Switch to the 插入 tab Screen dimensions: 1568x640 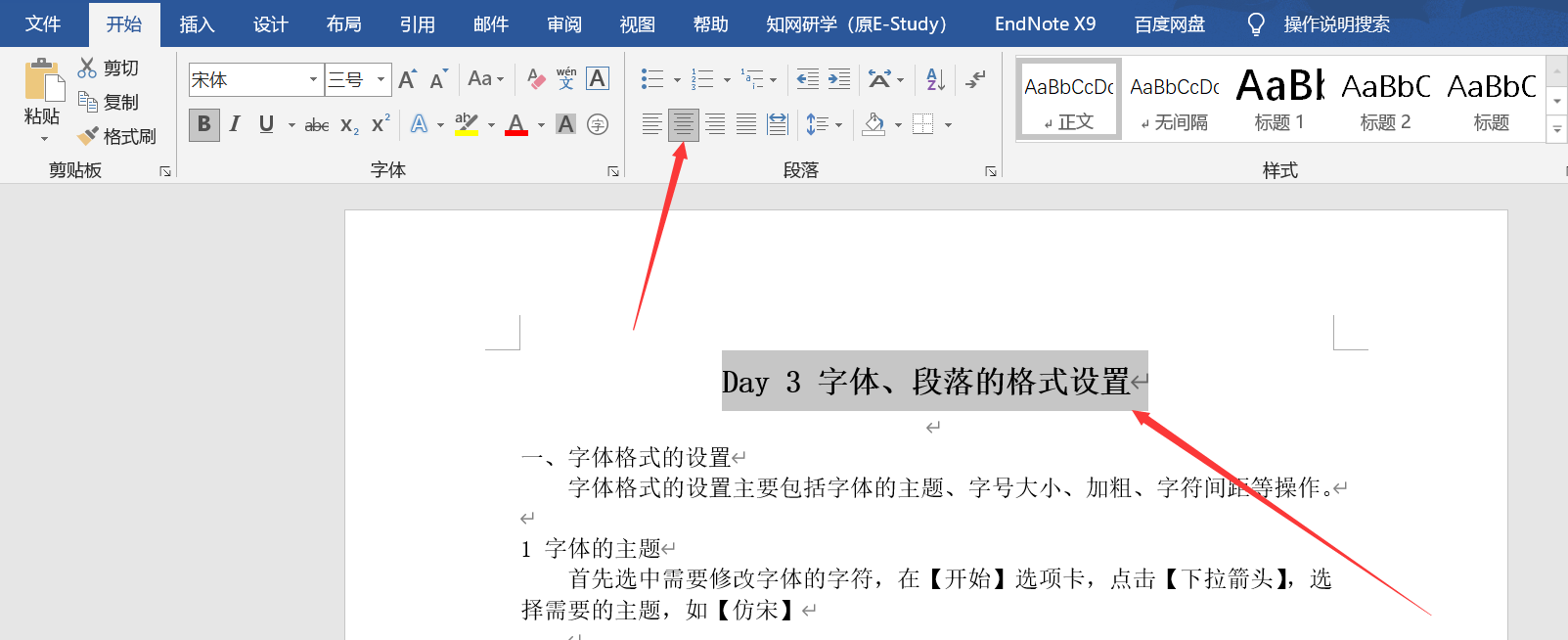point(197,23)
